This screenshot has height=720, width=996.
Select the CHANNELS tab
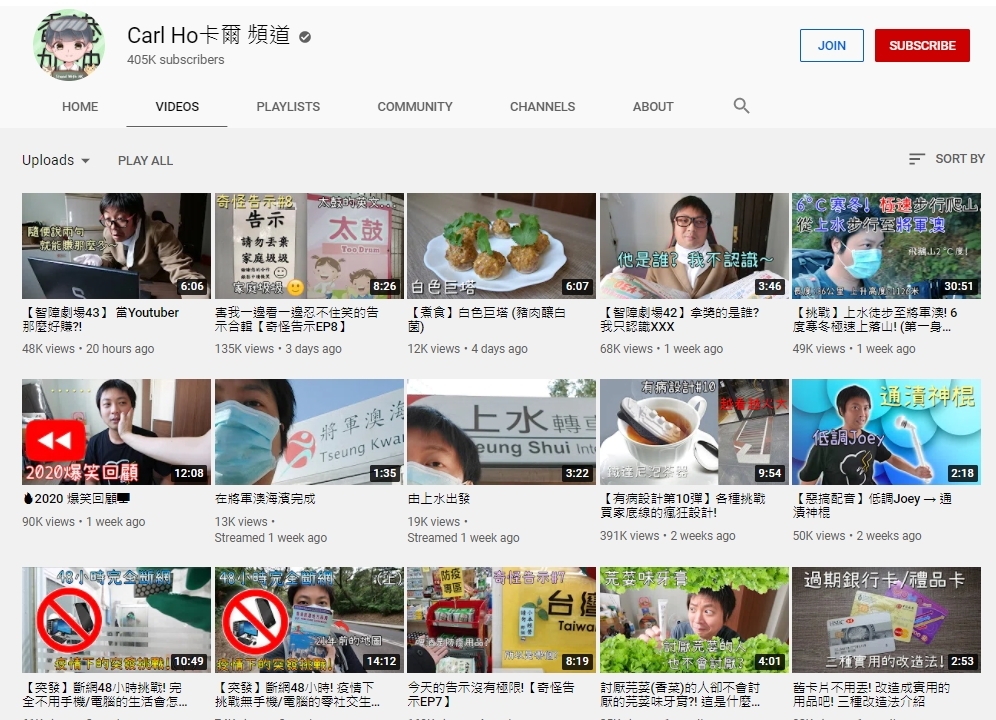(542, 107)
